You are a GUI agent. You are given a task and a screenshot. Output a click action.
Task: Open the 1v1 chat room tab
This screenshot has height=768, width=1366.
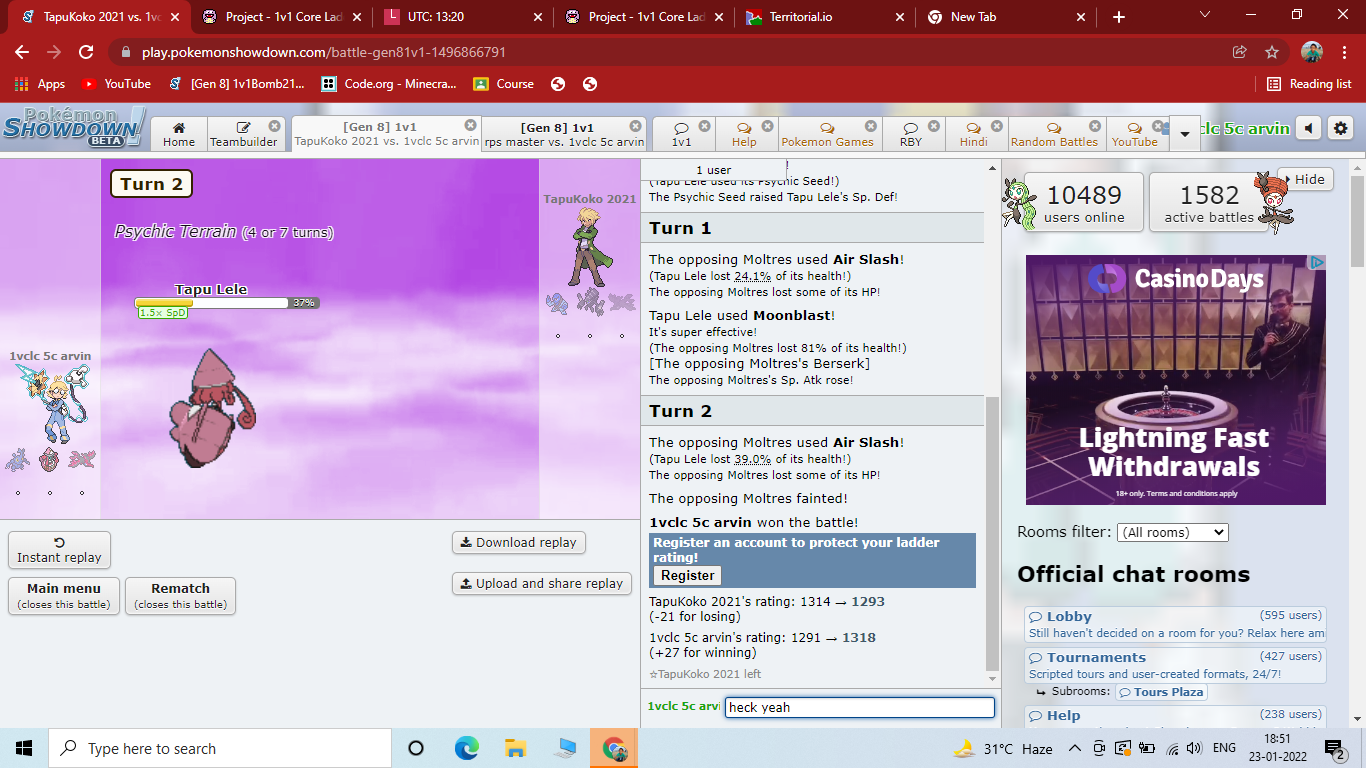pos(681,134)
